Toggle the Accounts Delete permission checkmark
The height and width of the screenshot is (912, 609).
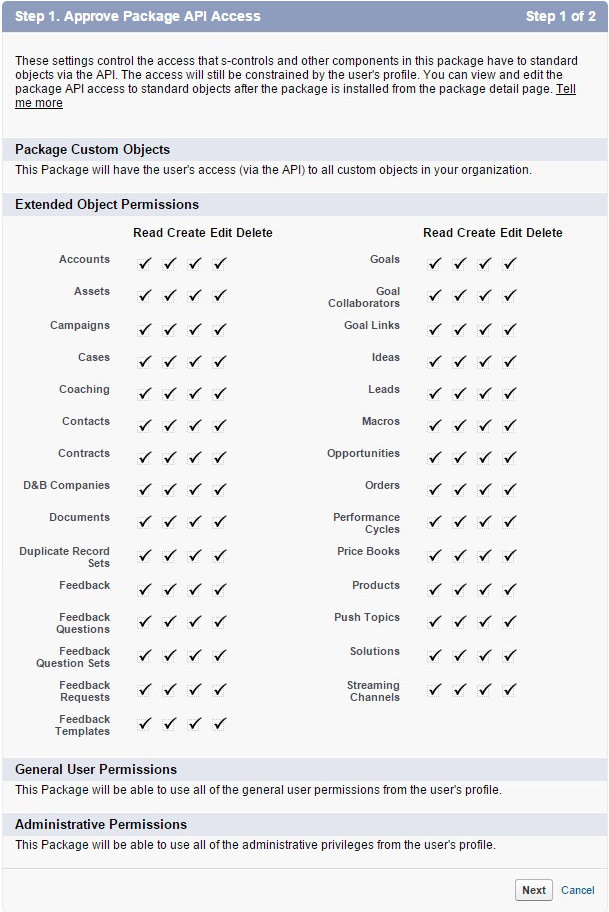(x=220, y=264)
